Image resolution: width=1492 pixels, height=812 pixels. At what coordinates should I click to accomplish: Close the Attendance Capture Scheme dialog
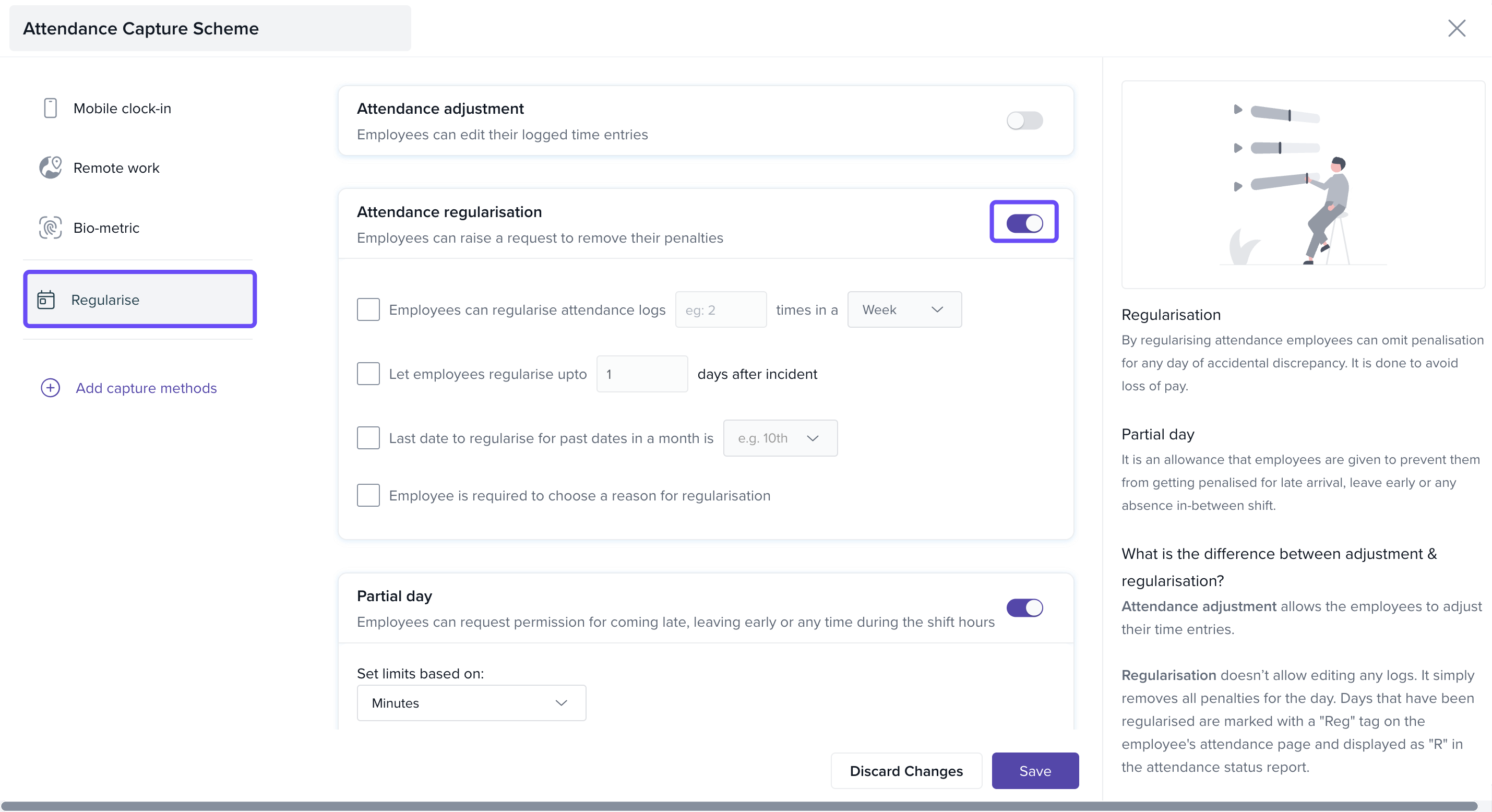click(1456, 28)
